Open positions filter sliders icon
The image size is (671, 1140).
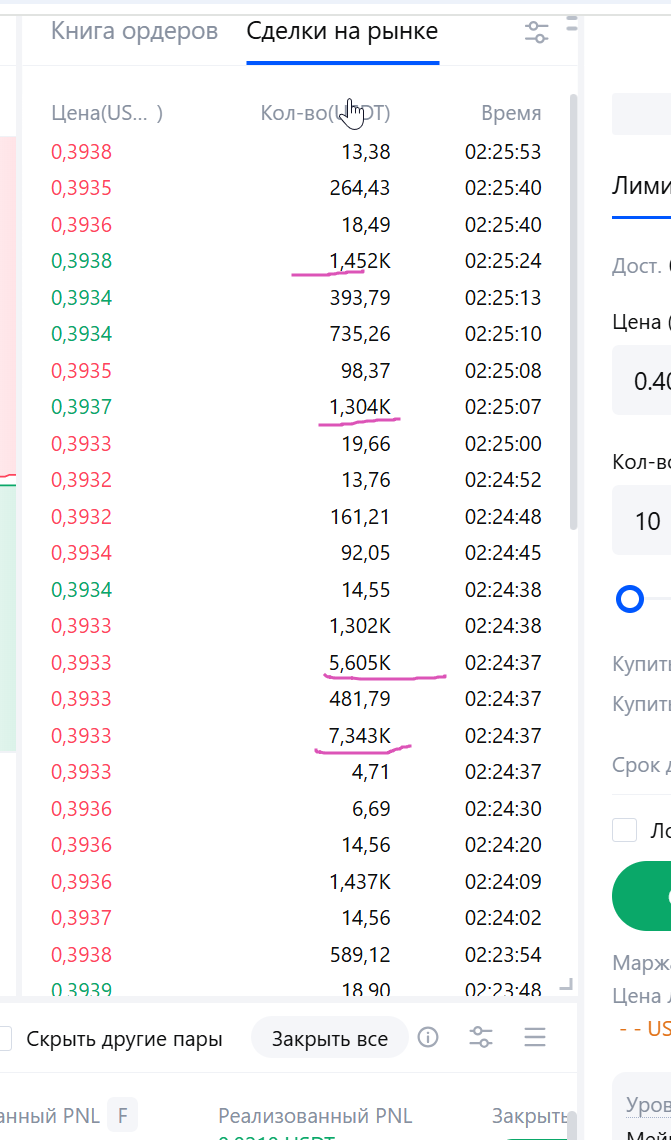pyautogui.click(x=481, y=1037)
